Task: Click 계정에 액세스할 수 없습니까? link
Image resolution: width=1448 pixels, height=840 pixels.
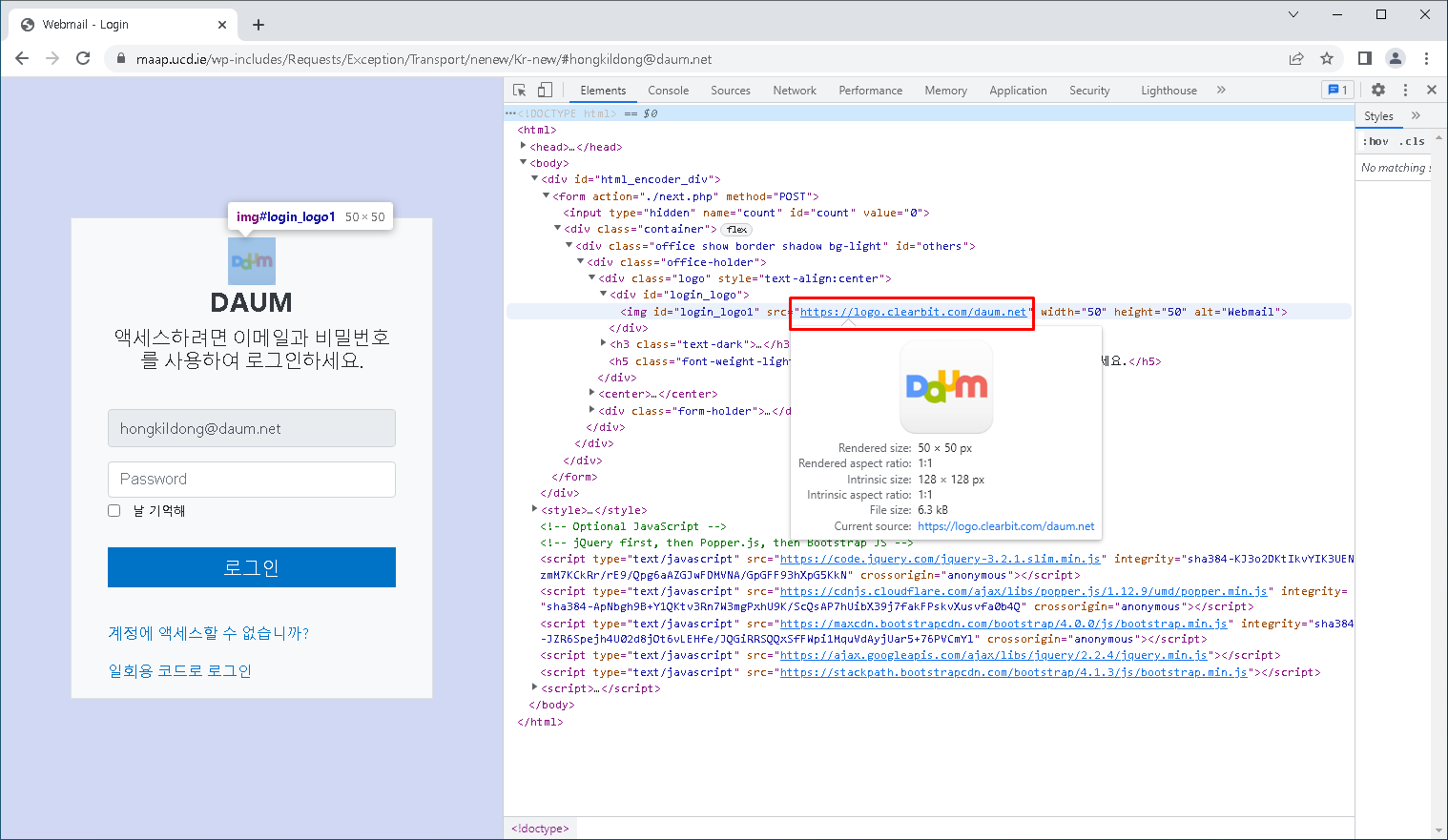Action: pos(209,633)
